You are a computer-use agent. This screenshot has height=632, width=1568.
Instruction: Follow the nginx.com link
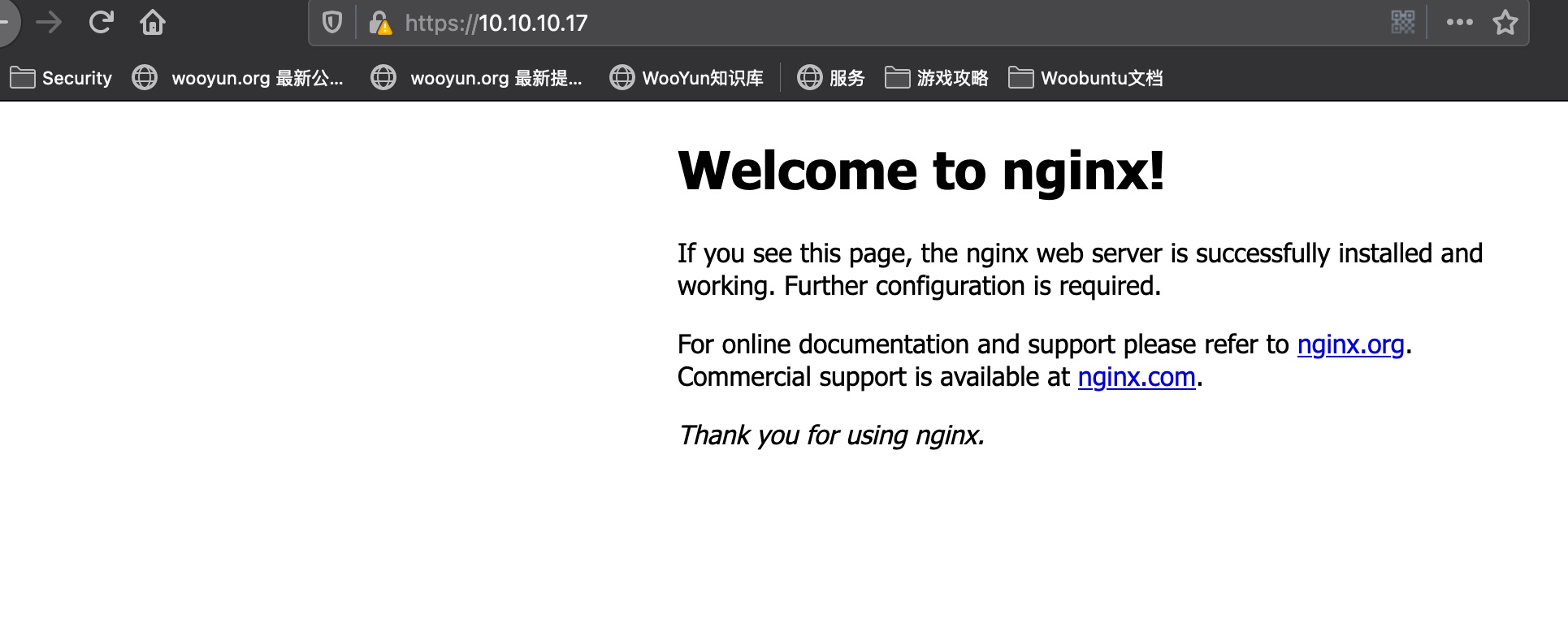tap(1137, 377)
